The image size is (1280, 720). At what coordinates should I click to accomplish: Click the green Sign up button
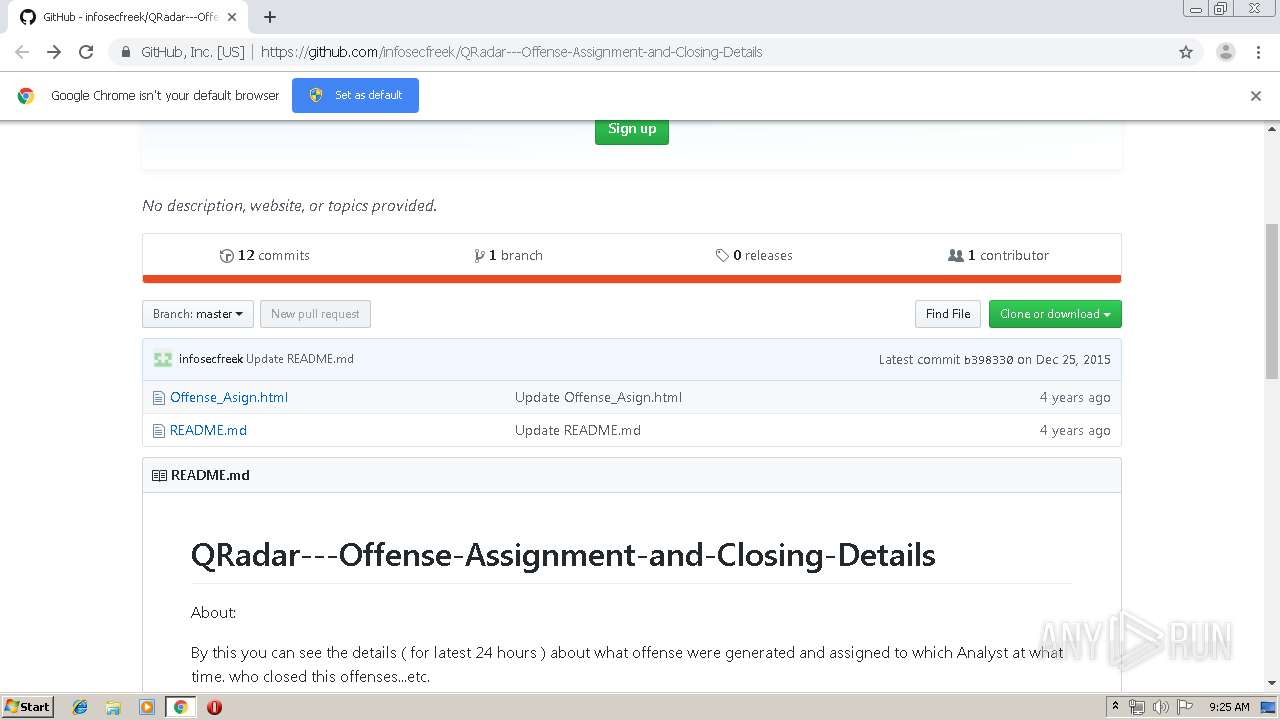(x=632, y=129)
